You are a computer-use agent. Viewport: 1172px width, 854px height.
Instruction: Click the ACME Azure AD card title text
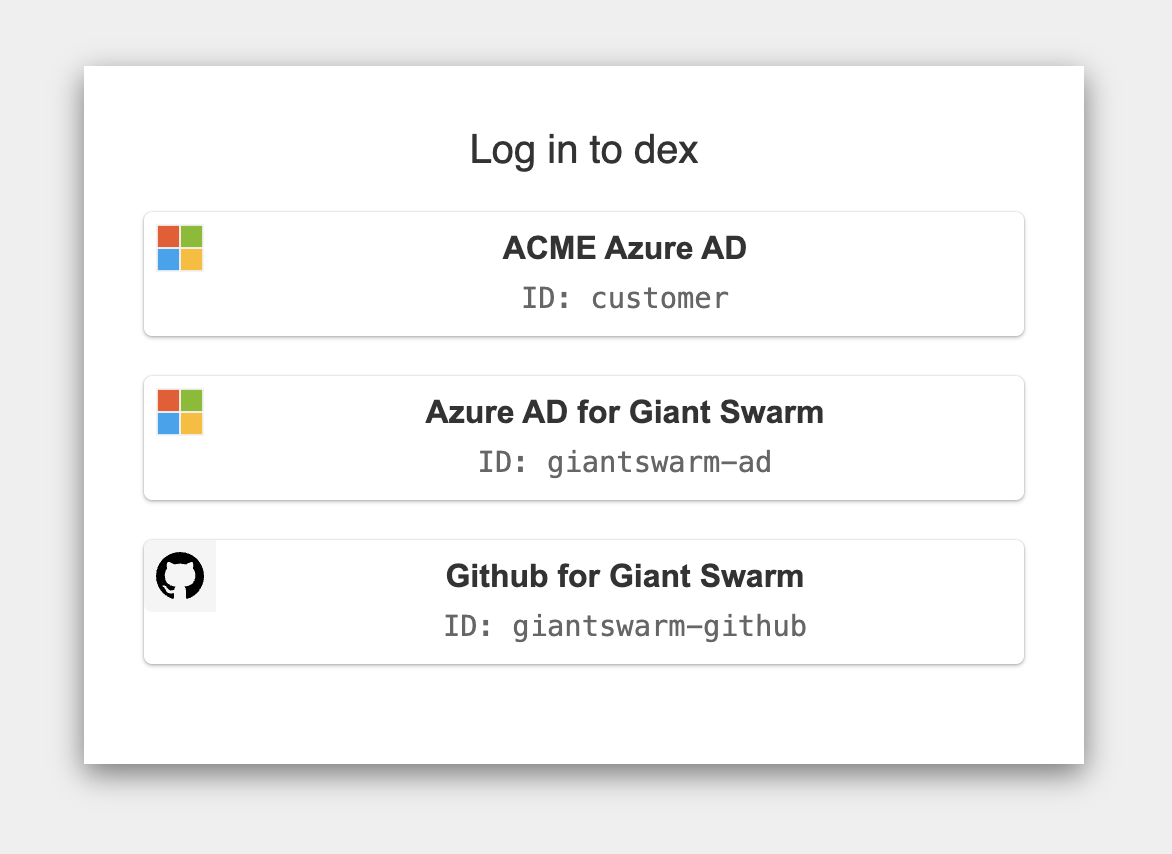coord(624,247)
